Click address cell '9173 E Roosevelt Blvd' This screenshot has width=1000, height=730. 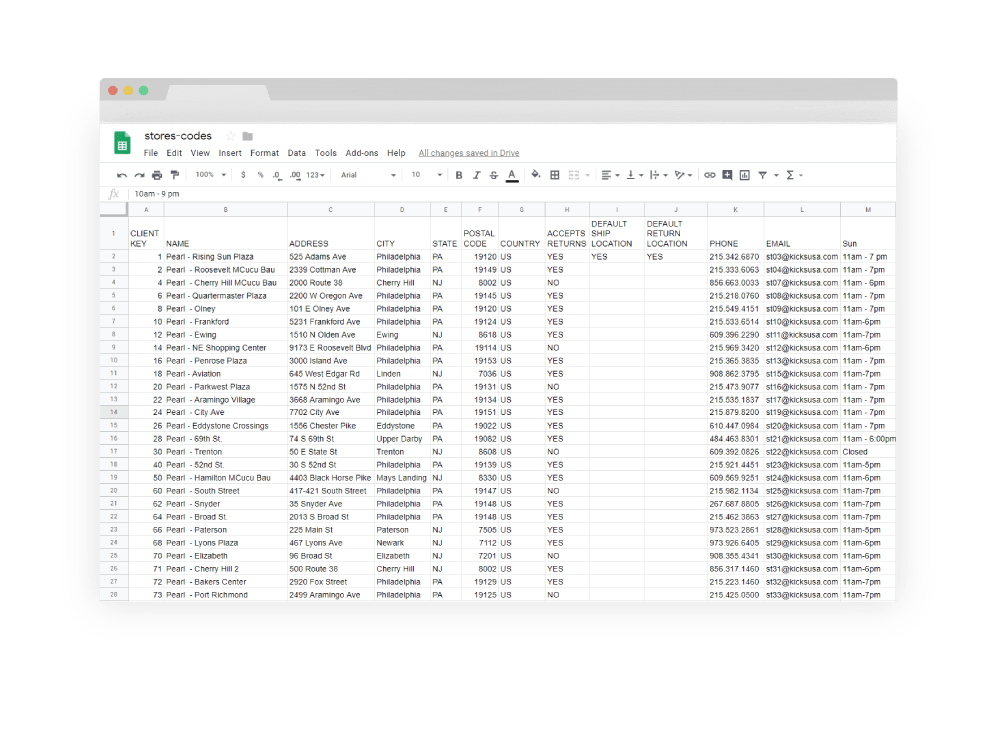coord(330,348)
